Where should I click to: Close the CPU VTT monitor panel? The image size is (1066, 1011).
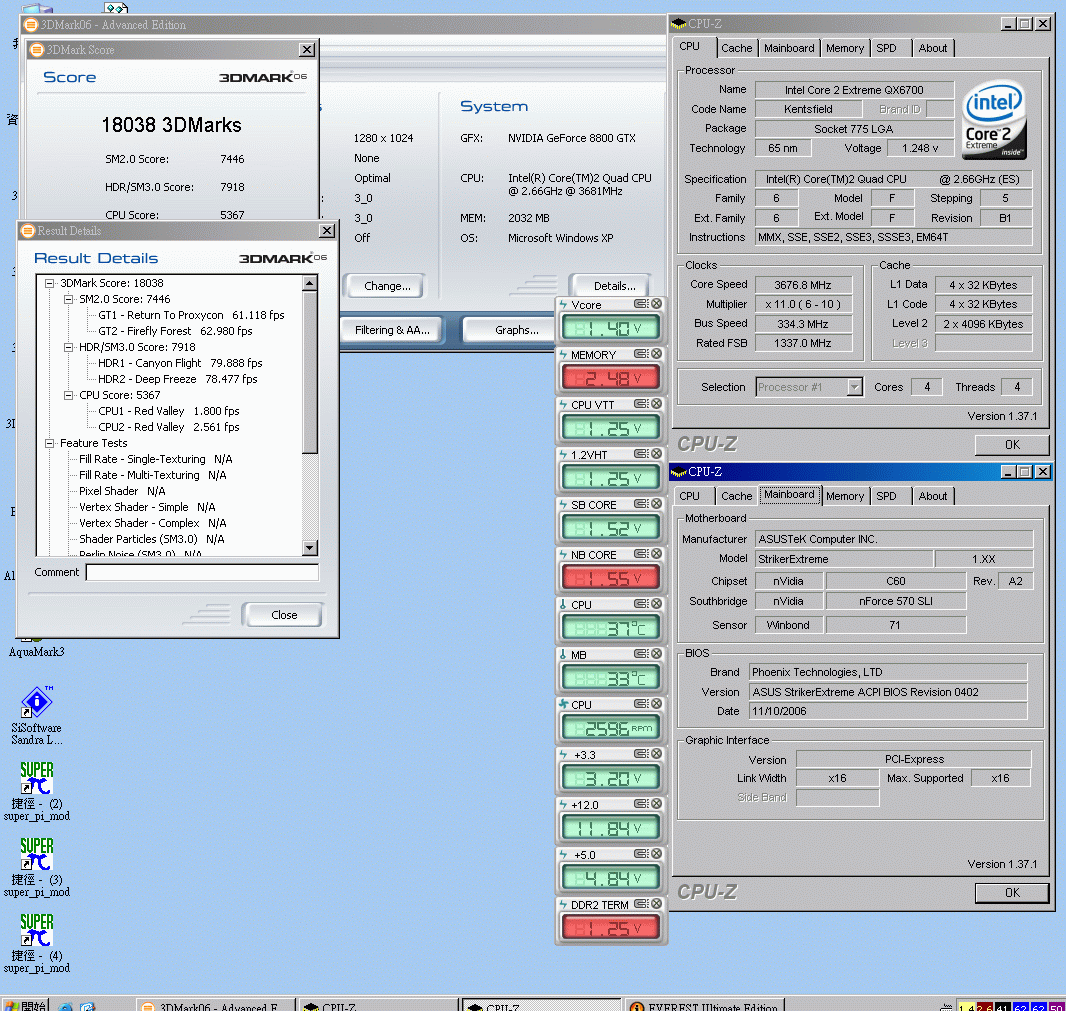click(x=657, y=404)
